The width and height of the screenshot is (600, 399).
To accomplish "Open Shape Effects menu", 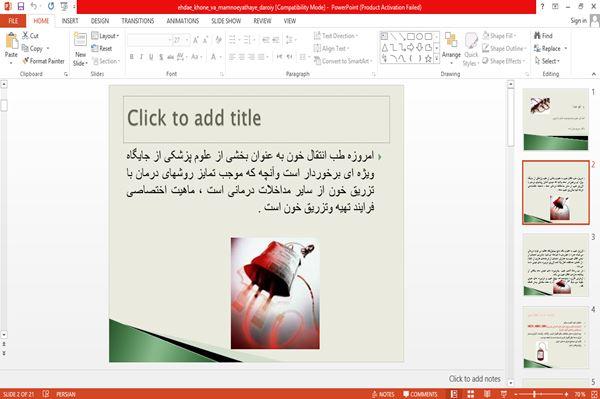I will pos(504,61).
